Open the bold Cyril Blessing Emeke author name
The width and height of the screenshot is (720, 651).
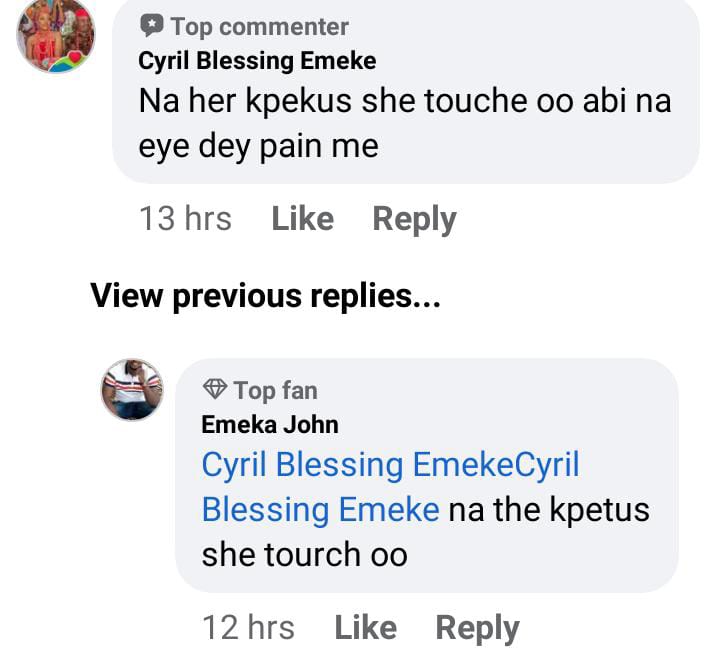(257, 61)
